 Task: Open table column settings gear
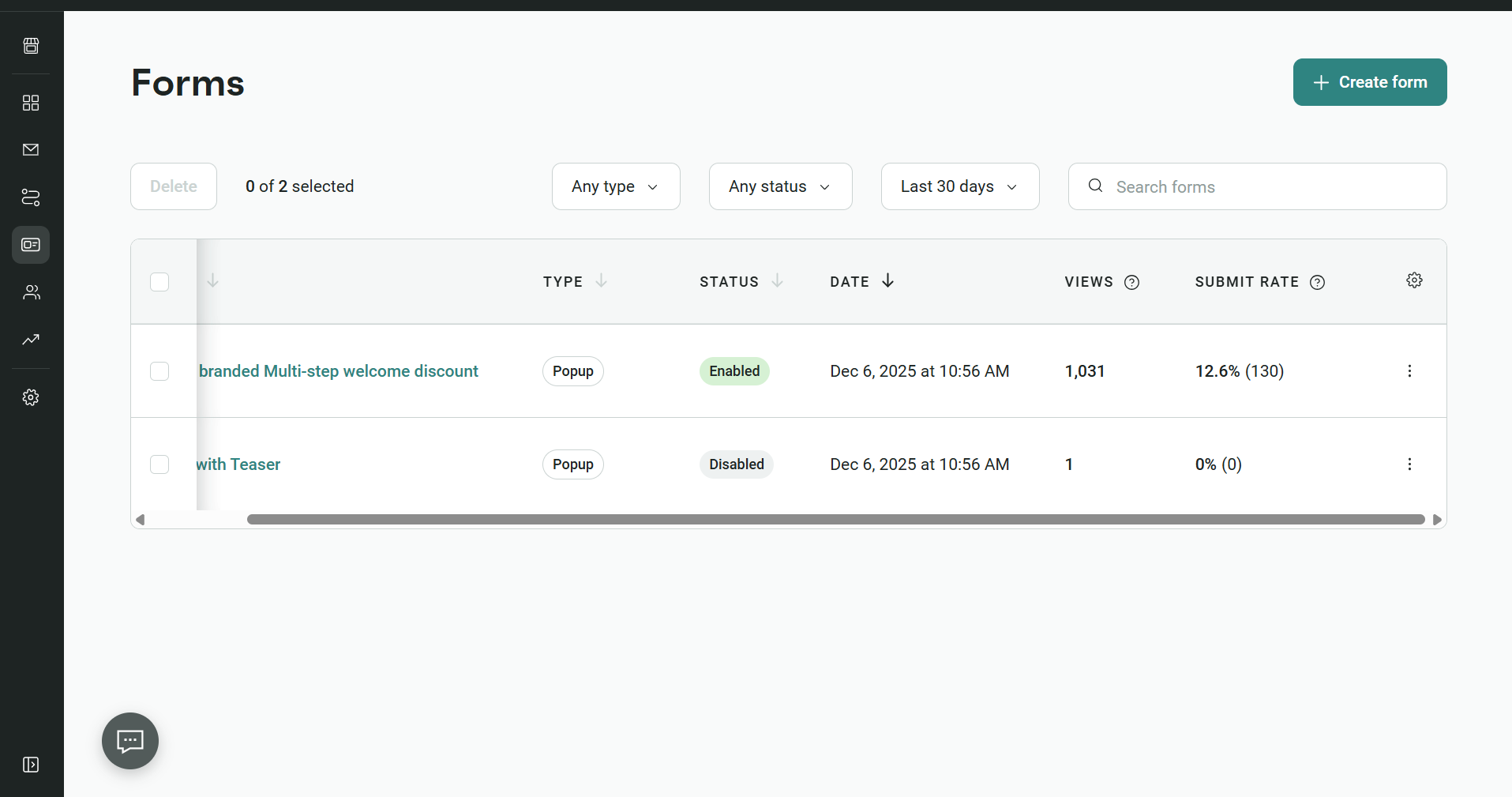coord(1414,280)
